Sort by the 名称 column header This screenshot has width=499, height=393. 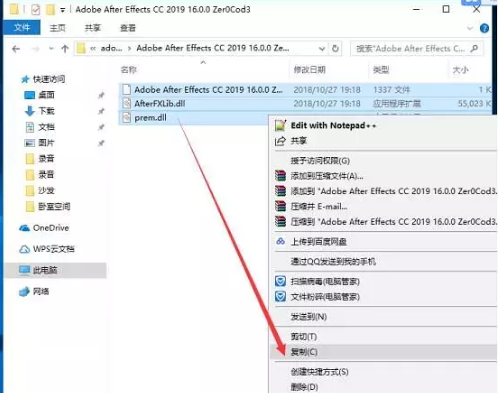[x=128, y=70]
